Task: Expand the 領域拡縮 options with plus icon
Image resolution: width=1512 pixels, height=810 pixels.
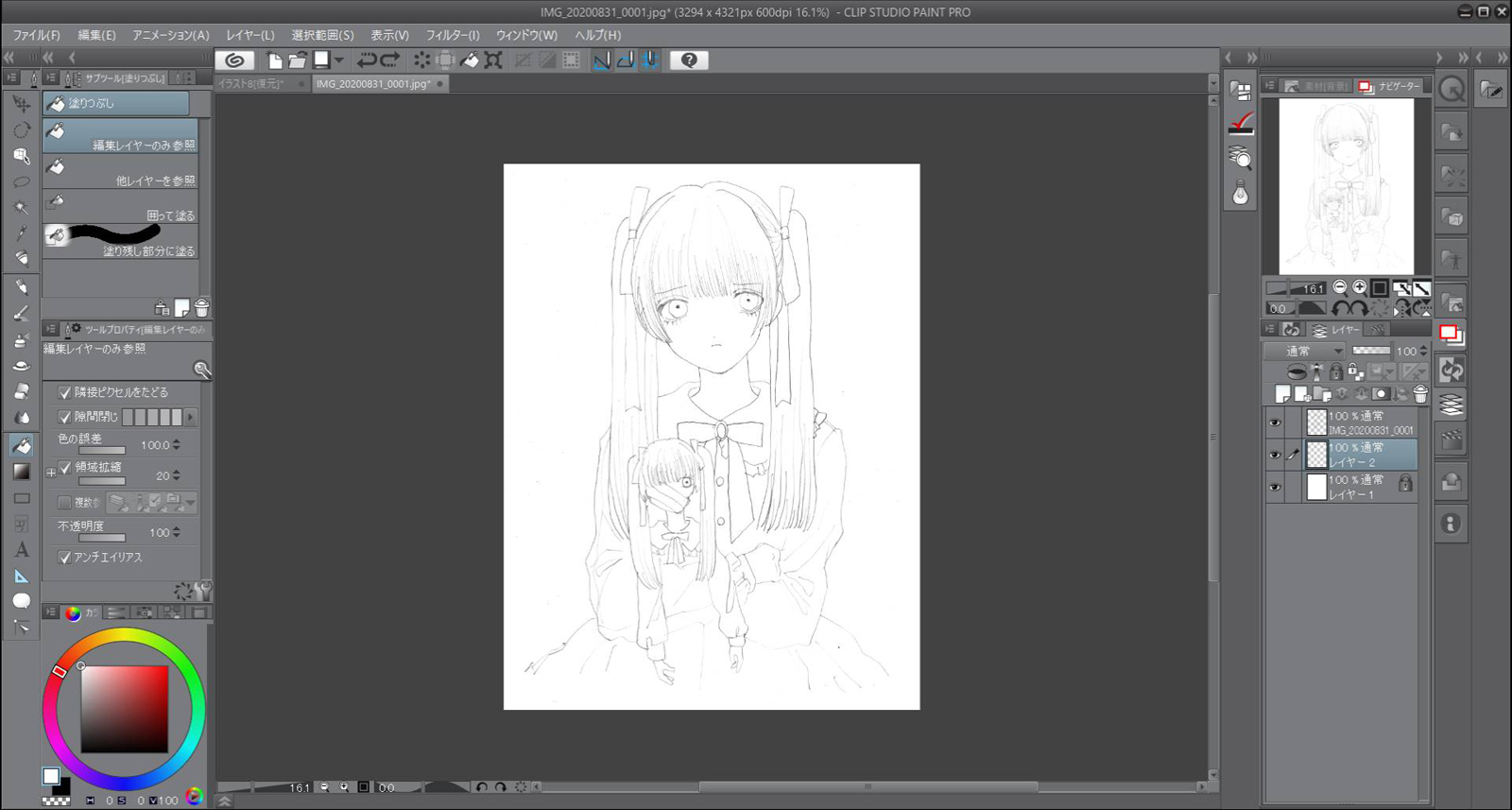Action: tap(51, 472)
